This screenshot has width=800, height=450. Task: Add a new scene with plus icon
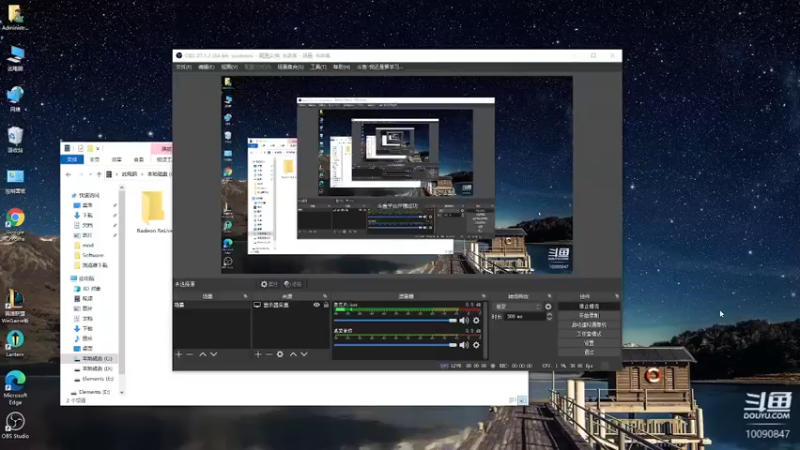click(179, 354)
